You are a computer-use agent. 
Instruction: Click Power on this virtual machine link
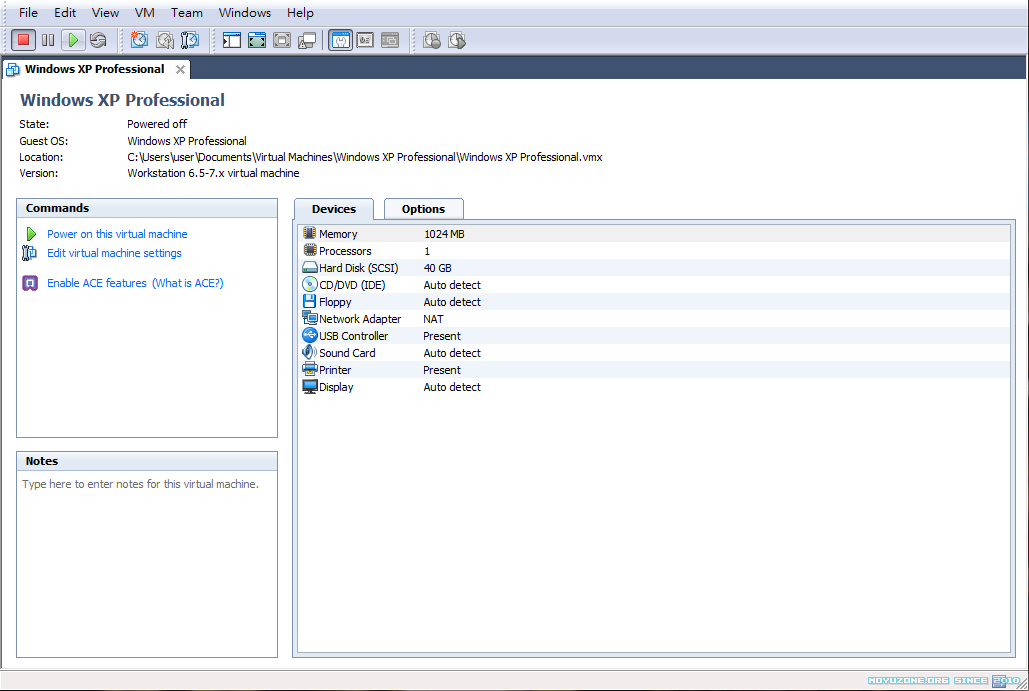click(x=117, y=234)
